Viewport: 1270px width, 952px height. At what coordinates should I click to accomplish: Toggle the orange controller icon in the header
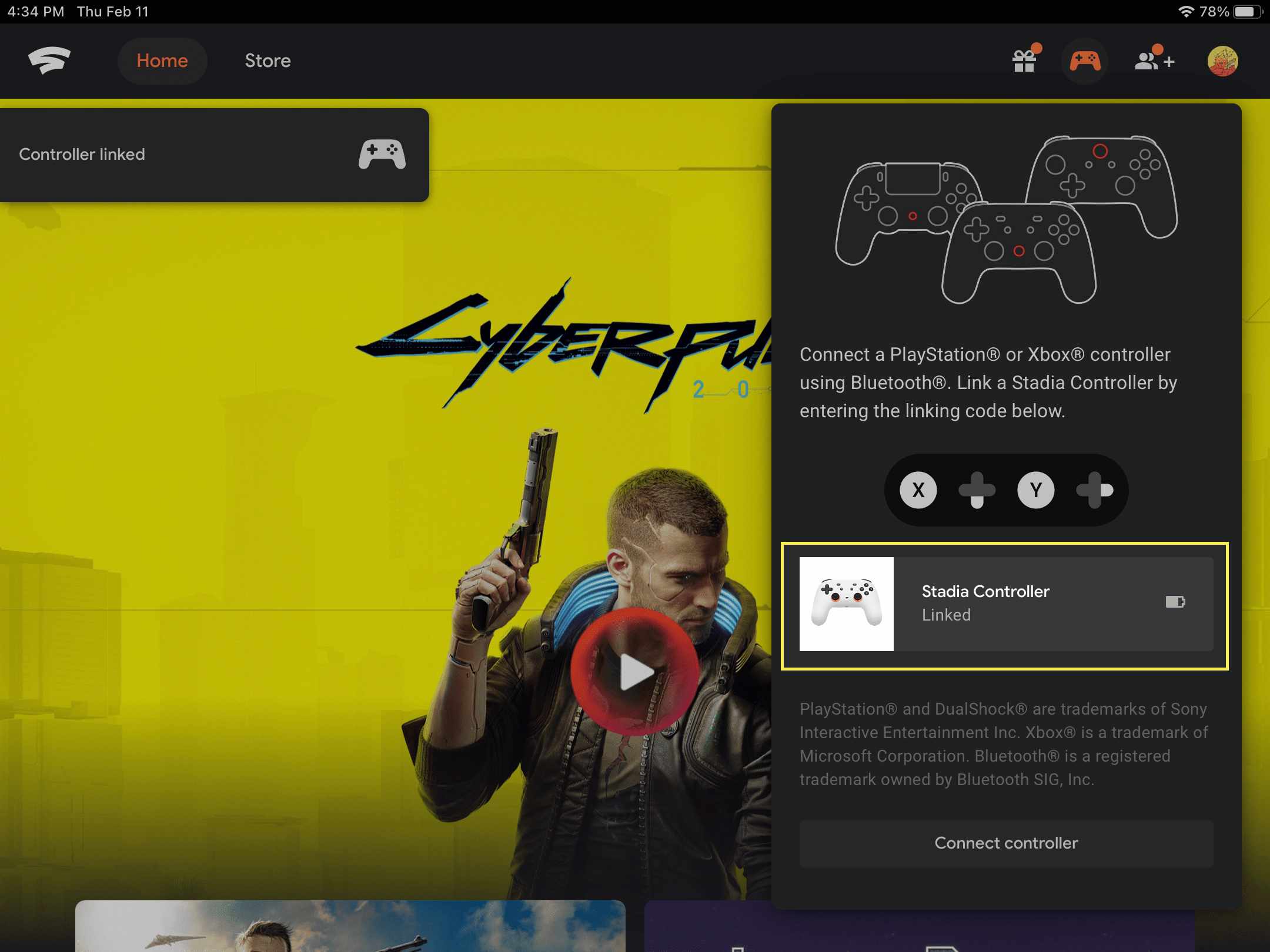click(1085, 61)
